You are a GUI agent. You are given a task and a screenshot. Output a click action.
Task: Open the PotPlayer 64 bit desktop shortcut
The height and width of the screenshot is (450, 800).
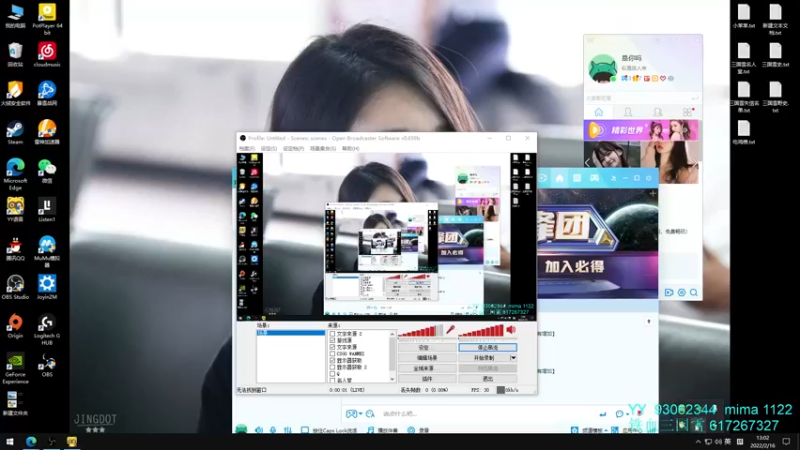pos(47,18)
